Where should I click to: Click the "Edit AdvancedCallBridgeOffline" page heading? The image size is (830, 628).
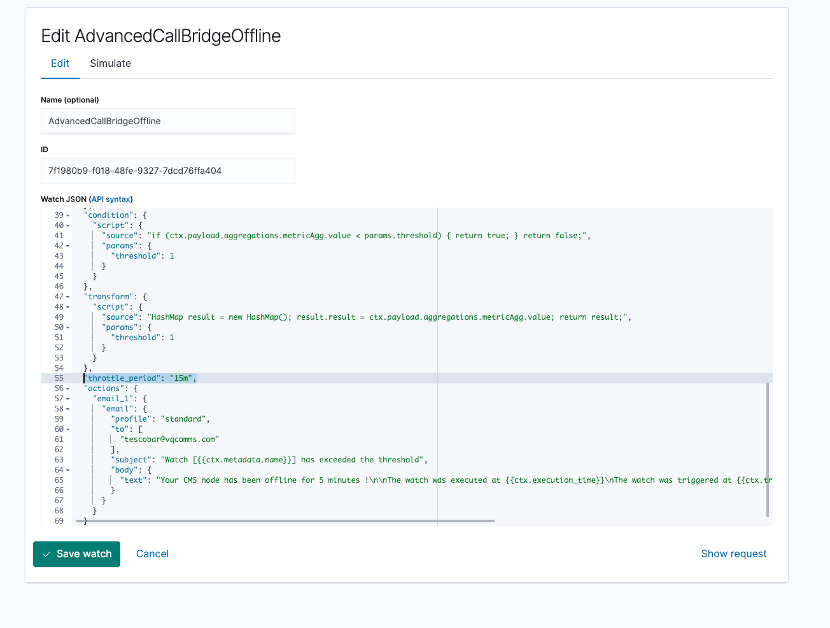click(x=161, y=36)
